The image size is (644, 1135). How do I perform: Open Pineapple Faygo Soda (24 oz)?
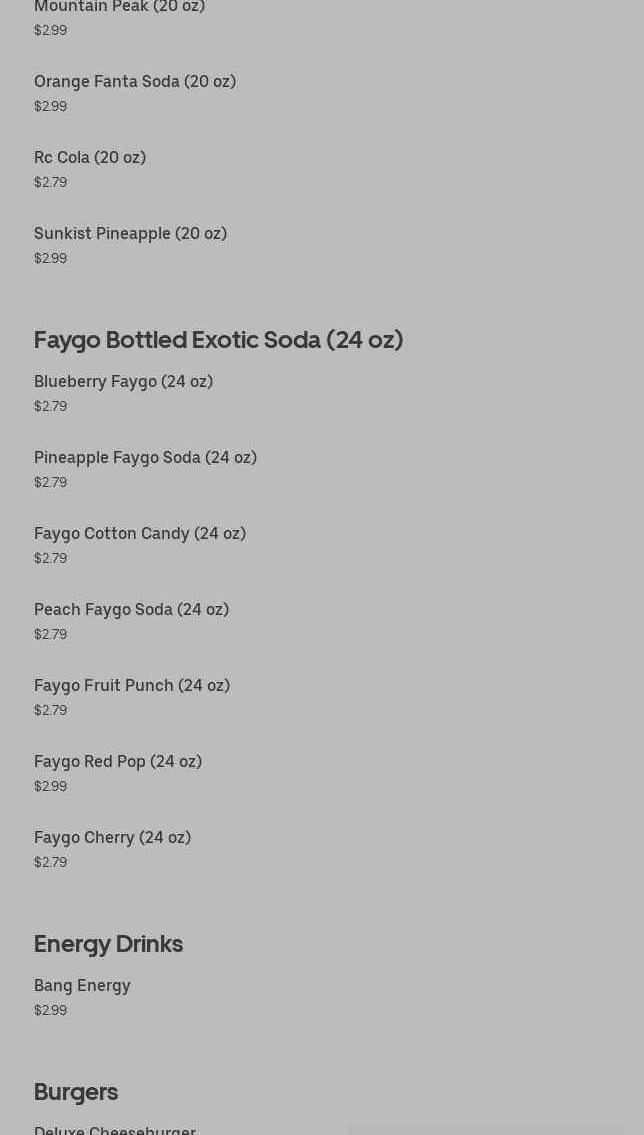pos(145,457)
